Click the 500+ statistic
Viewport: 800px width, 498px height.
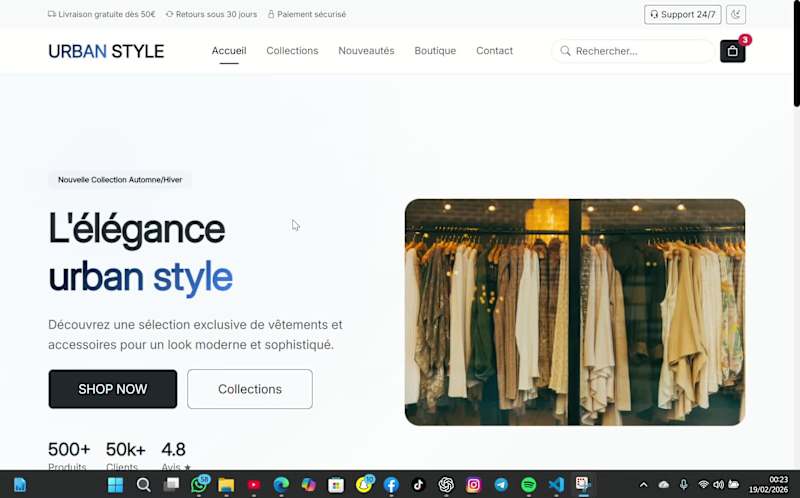tap(69, 449)
